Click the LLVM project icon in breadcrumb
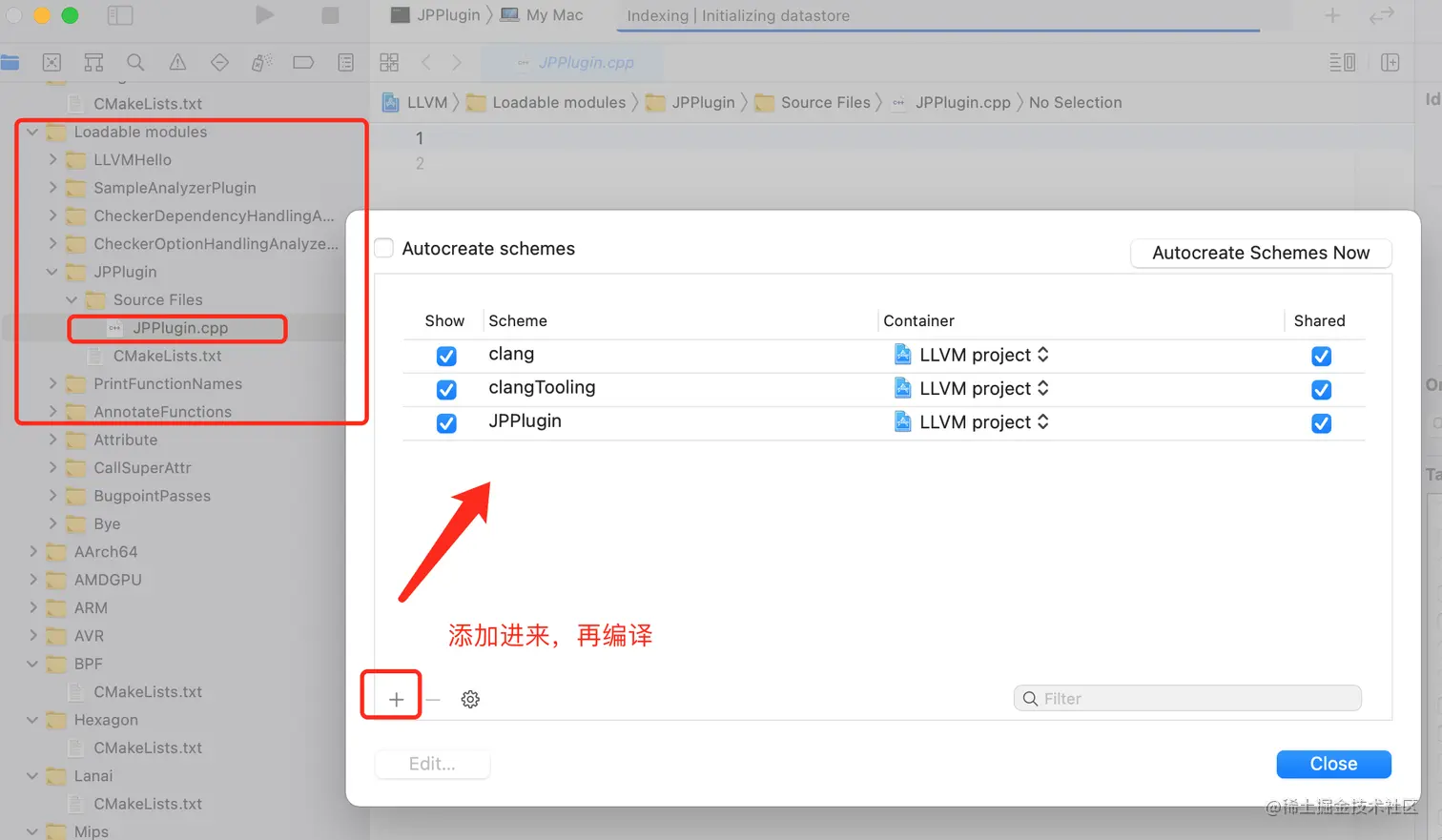Image resolution: width=1442 pixels, height=840 pixels. pyautogui.click(x=391, y=102)
